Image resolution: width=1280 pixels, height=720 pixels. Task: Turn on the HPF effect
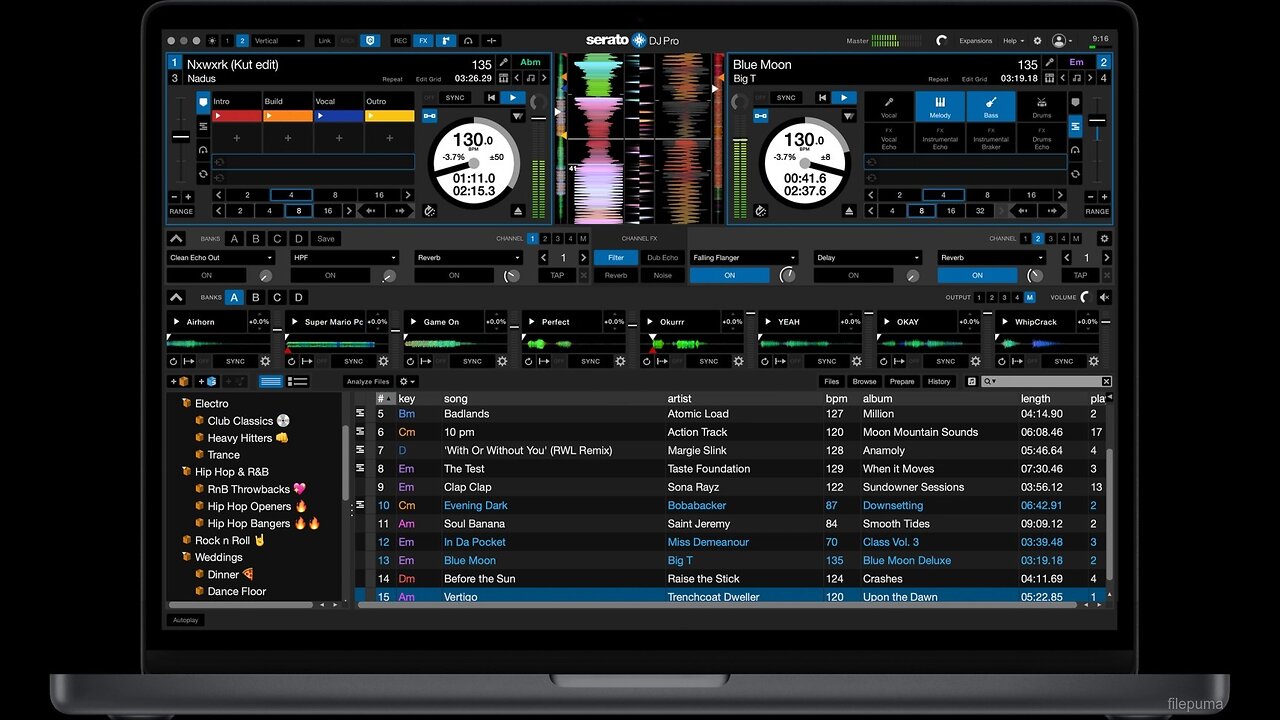coord(330,276)
